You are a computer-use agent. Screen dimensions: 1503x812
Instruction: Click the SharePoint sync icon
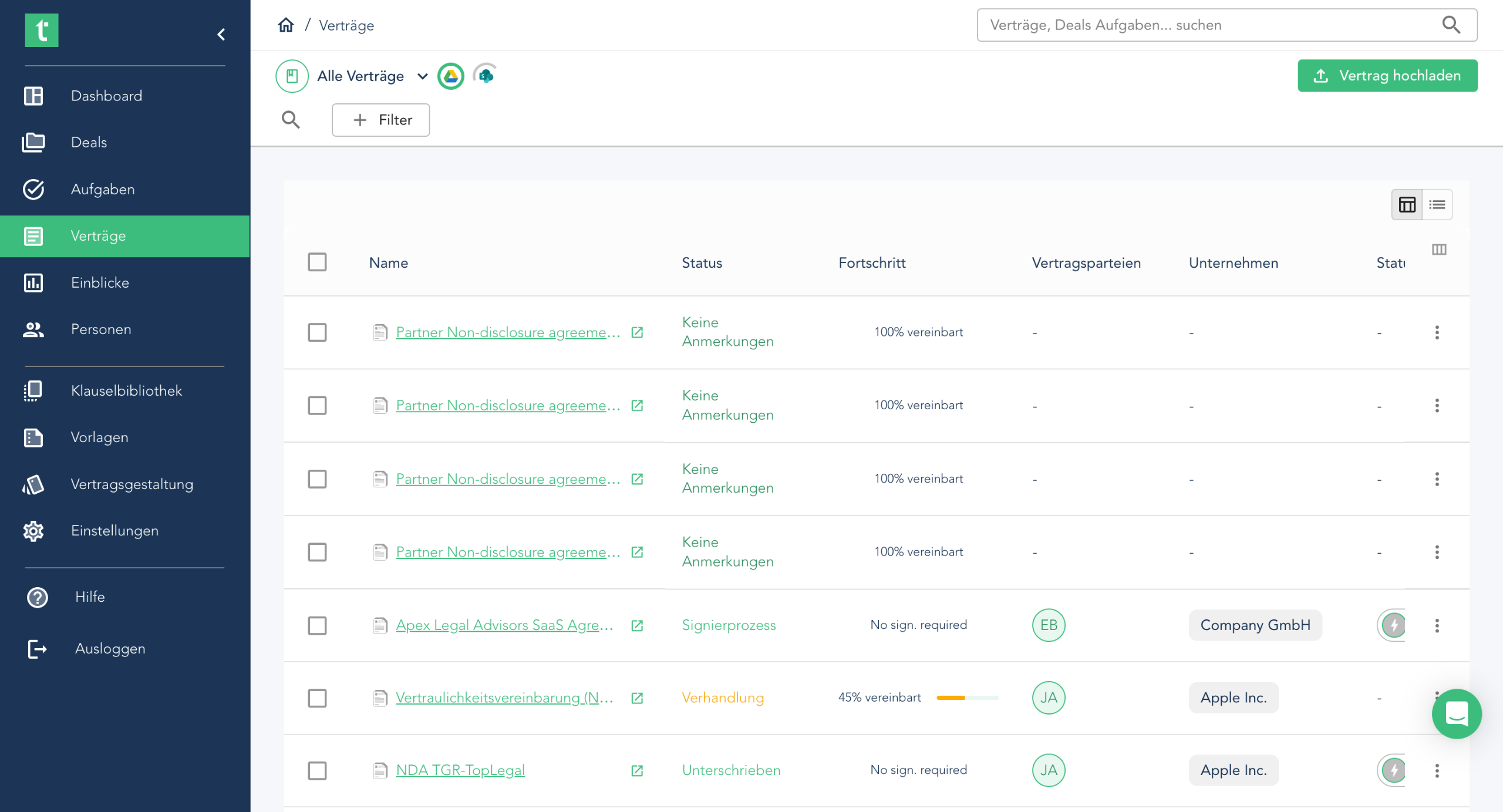tap(485, 75)
